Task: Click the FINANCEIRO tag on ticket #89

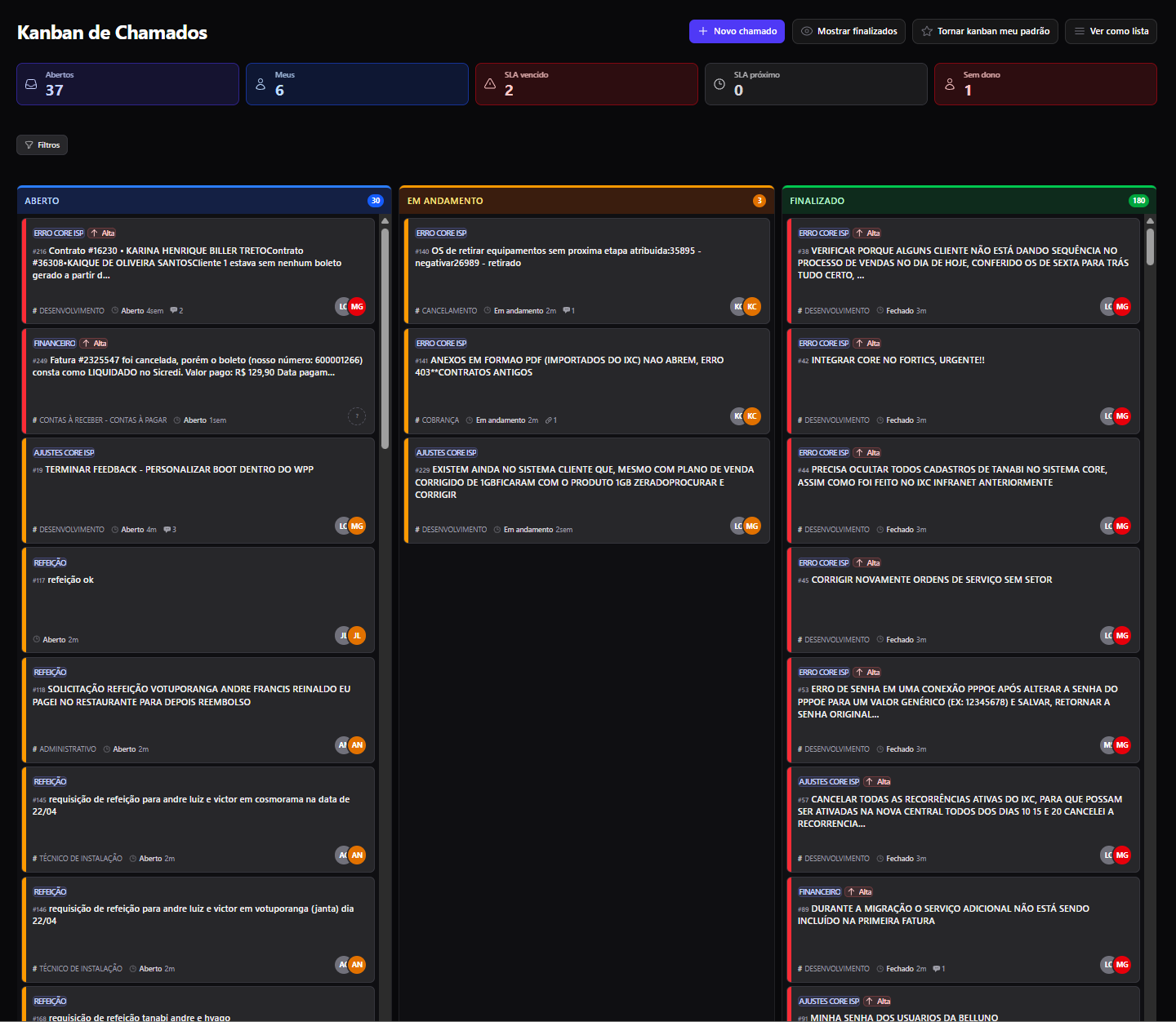Action: pyautogui.click(x=820, y=892)
